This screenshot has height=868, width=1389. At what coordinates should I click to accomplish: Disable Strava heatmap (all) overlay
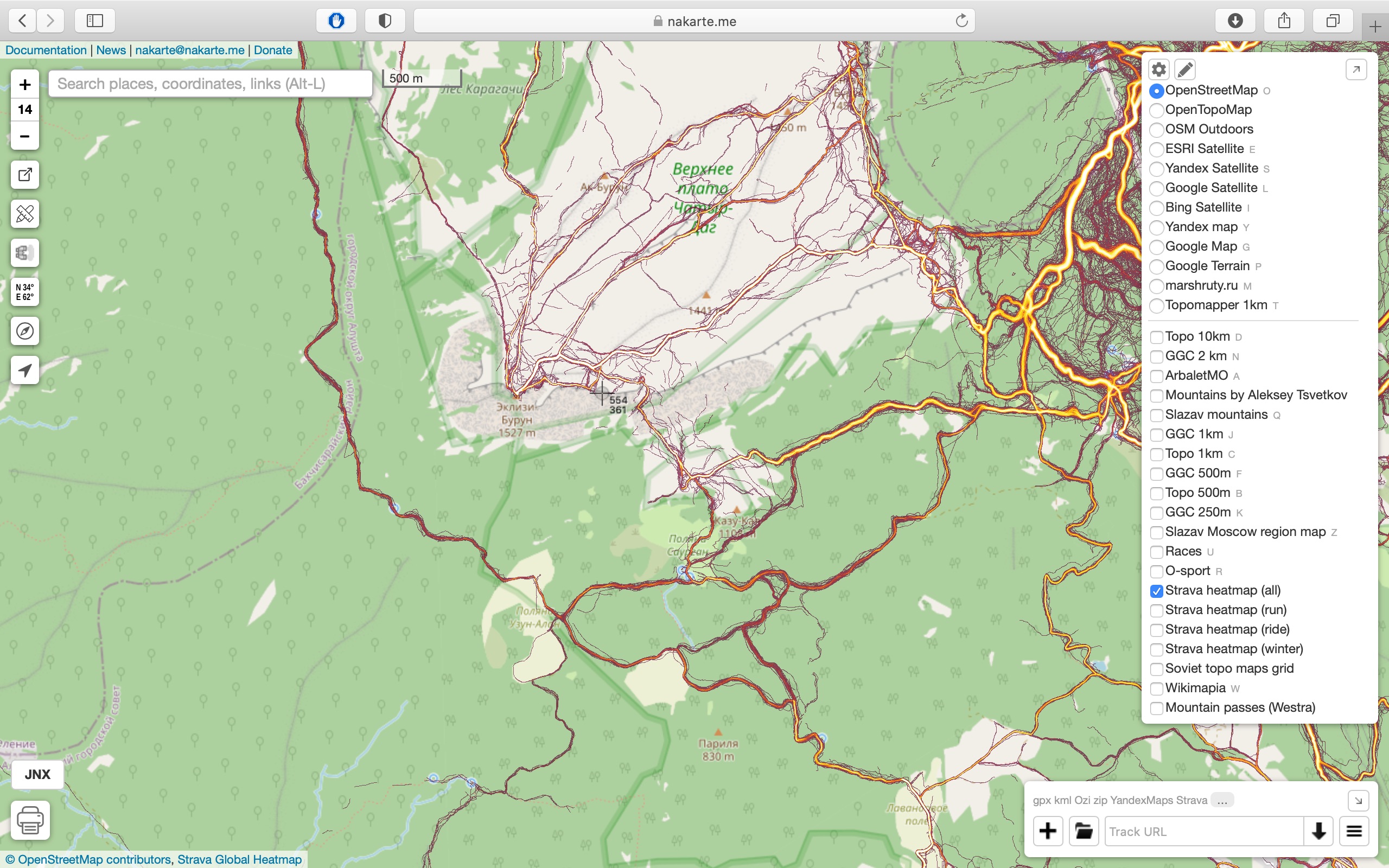[1157, 591]
